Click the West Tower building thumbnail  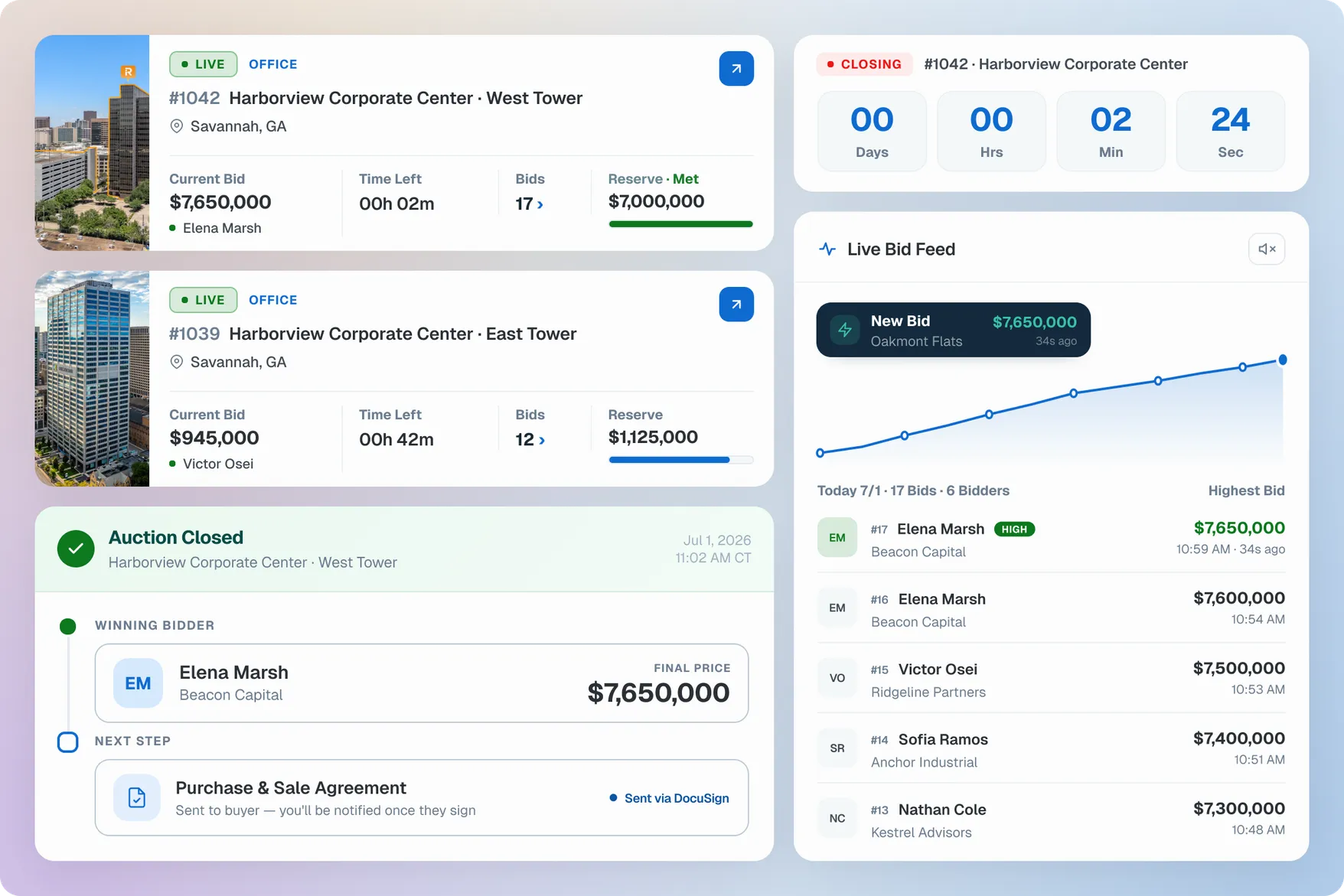pyautogui.click(x=92, y=143)
